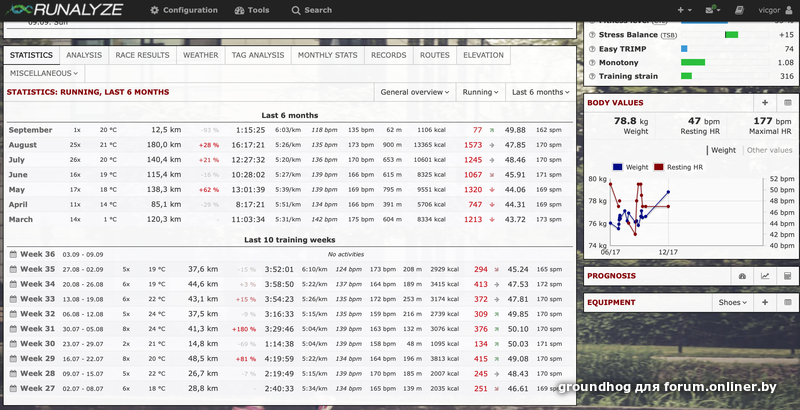
Task: Switch to the Race Results tab
Action: click(143, 56)
